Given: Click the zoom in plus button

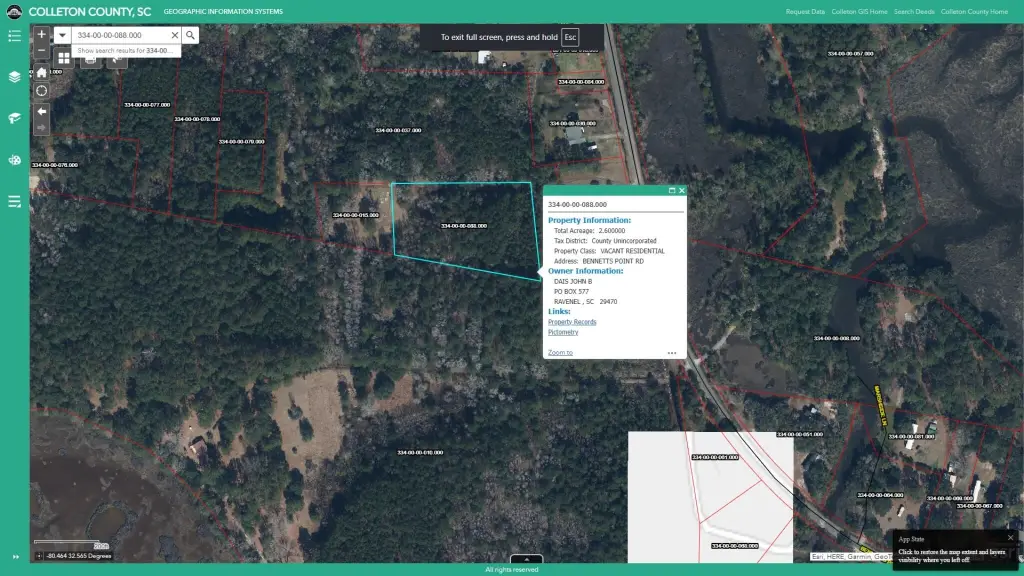Looking at the screenshot, I should click(x=41, y=34).
